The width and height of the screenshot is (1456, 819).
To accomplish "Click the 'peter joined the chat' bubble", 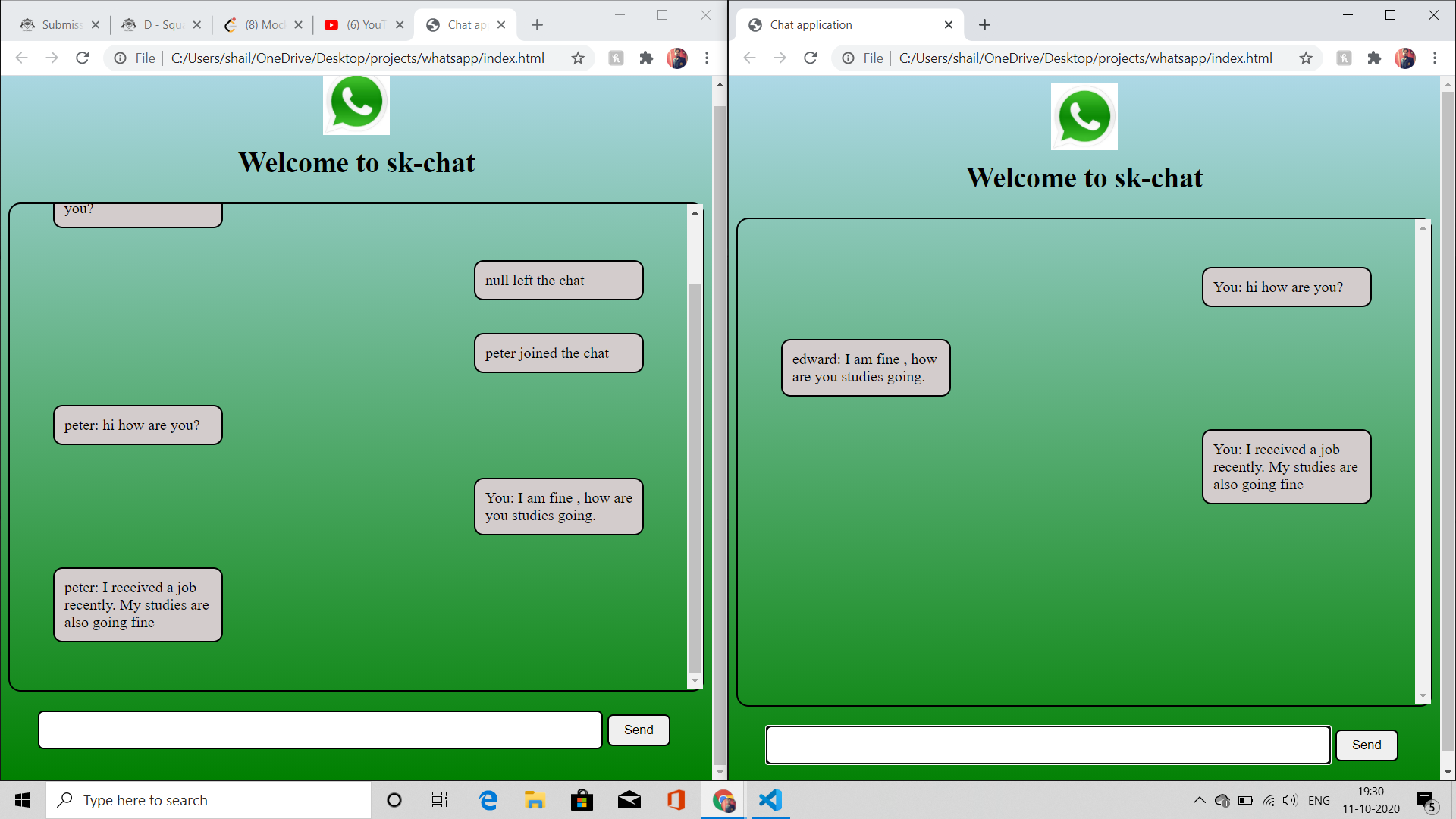I will [558, 353].
